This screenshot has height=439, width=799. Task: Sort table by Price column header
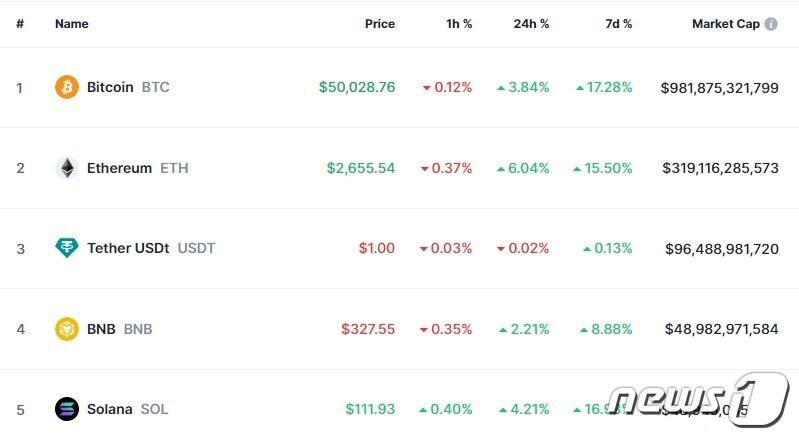point(379,24)
